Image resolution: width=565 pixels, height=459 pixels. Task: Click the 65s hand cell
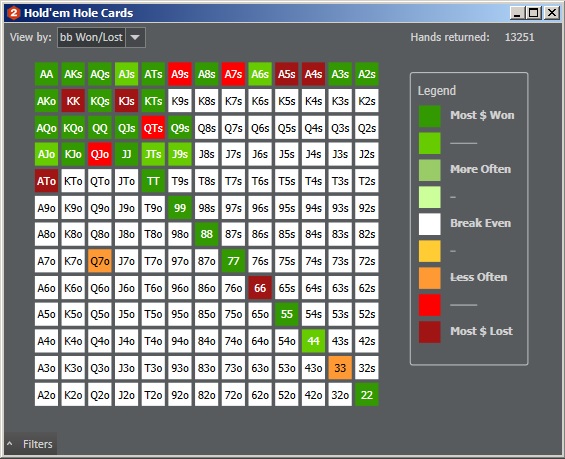coord(286,288)
